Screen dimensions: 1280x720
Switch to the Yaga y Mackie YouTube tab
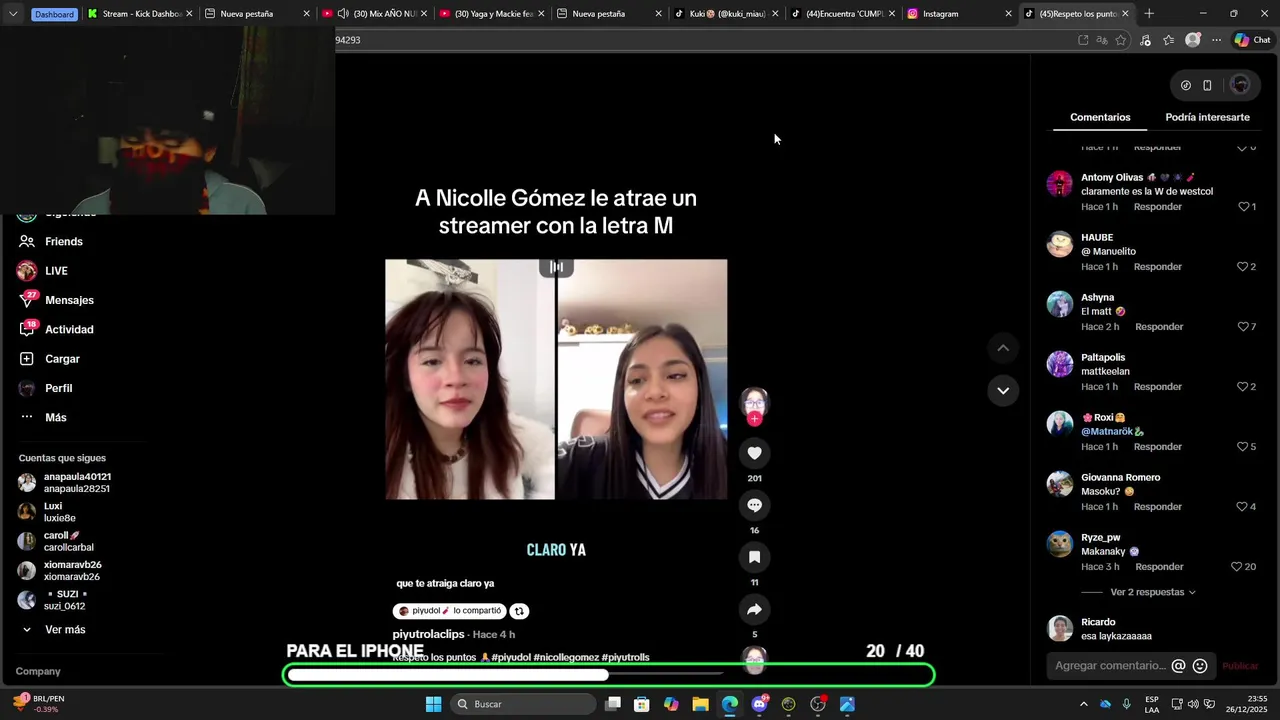pos(494,14)
